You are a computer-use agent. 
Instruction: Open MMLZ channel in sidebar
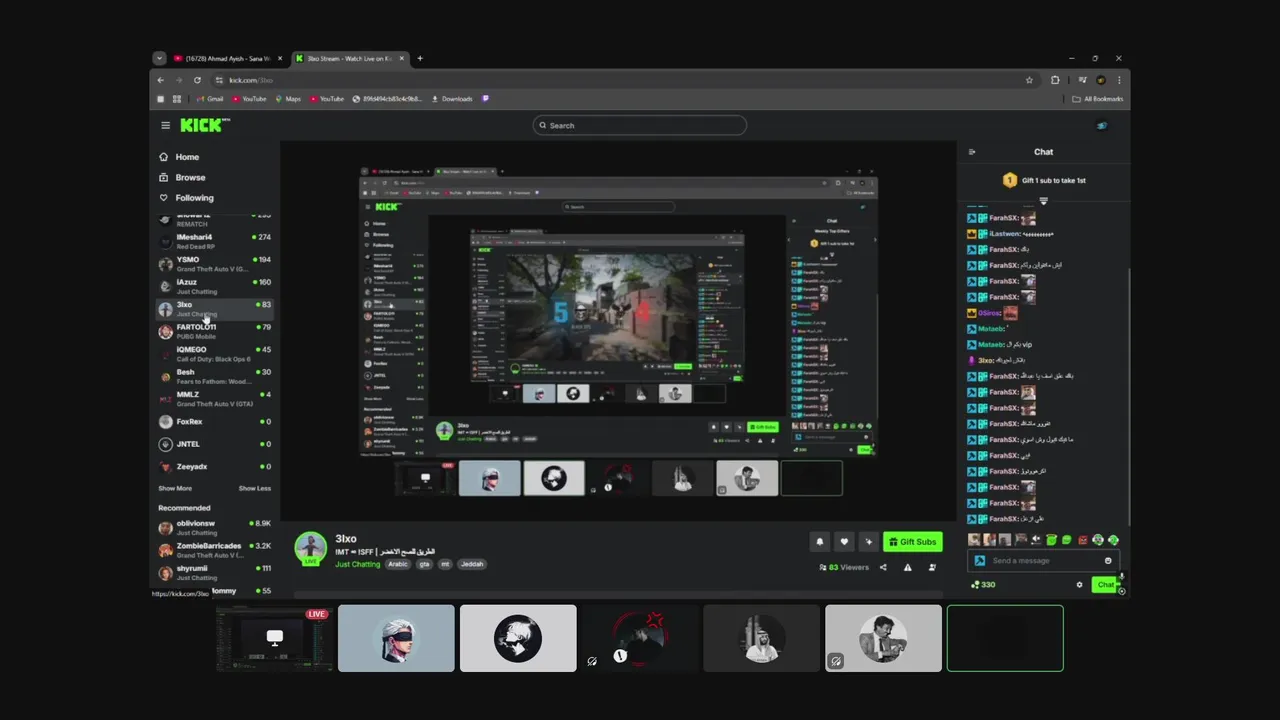pos(214,399)
